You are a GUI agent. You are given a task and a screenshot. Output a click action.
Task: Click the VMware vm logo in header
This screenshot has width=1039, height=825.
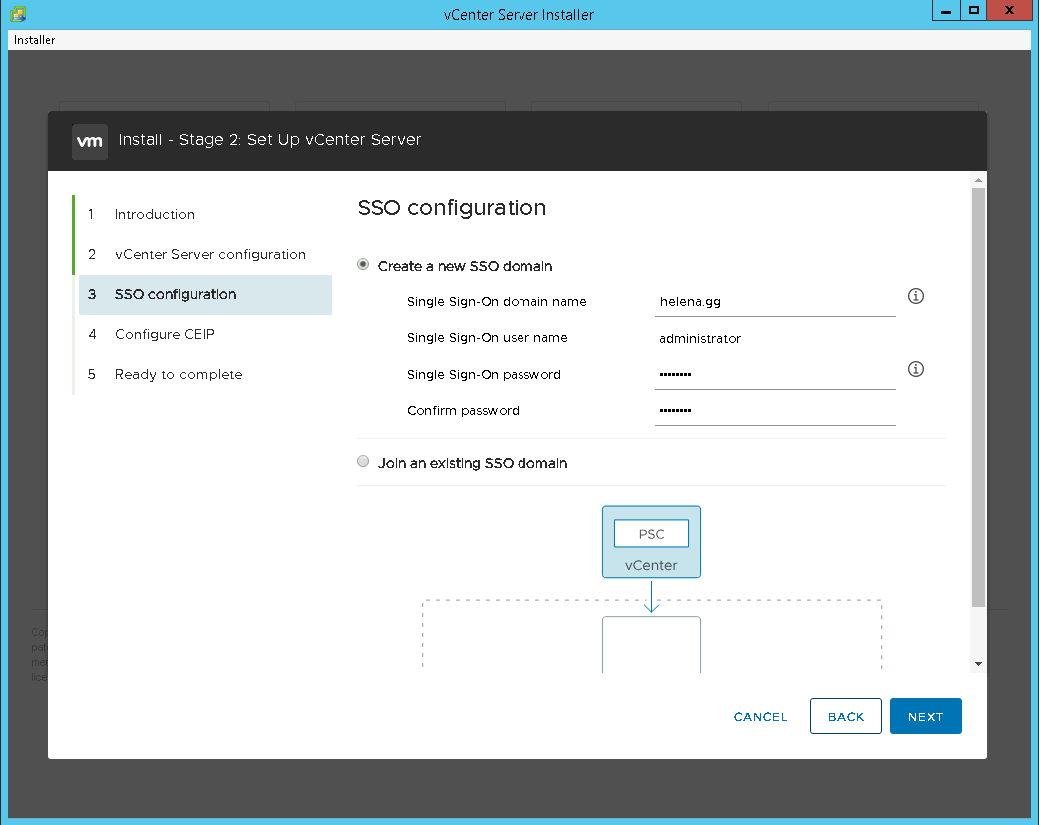coord(90,141)
